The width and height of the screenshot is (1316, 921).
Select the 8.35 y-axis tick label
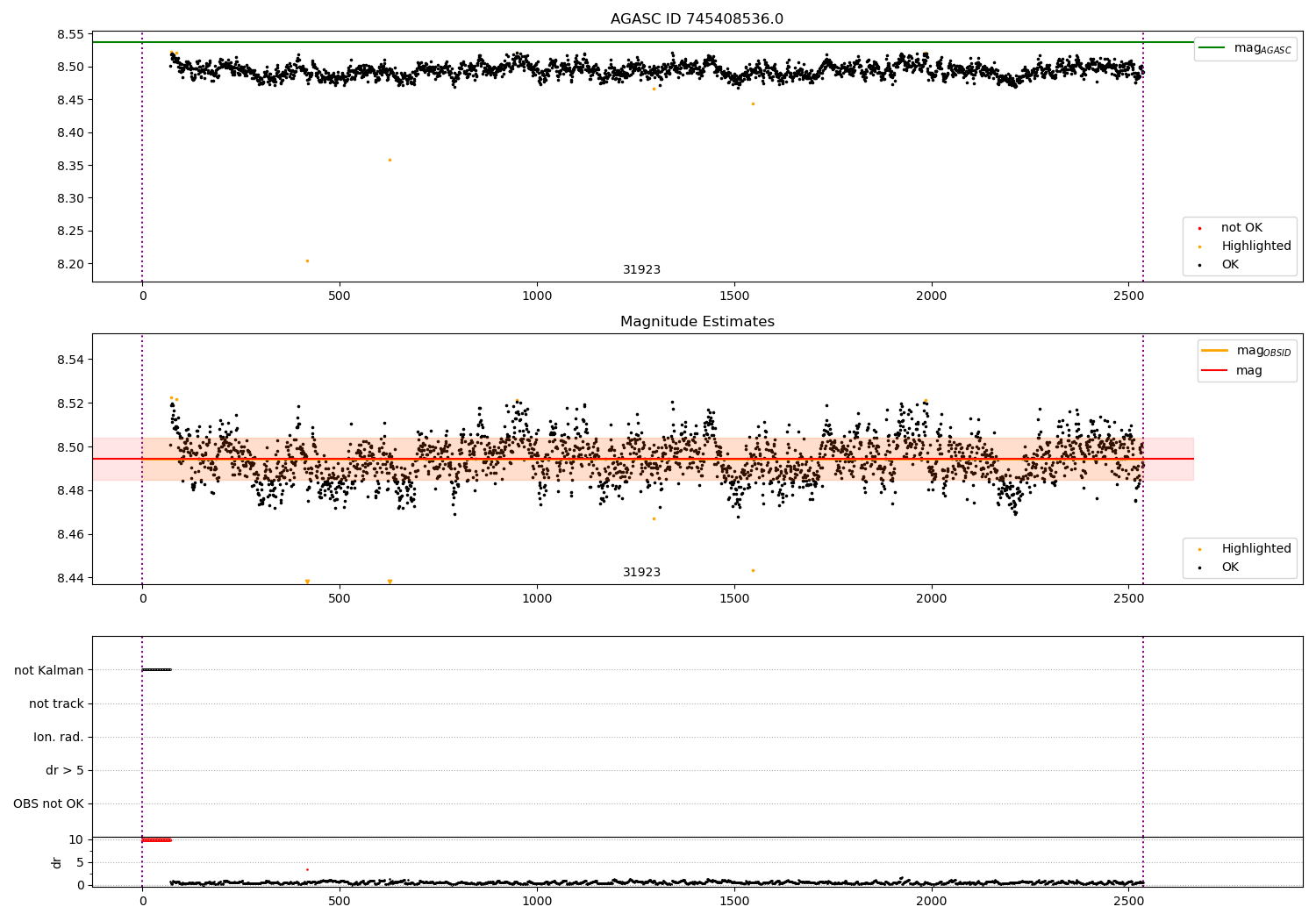[70, 166]
